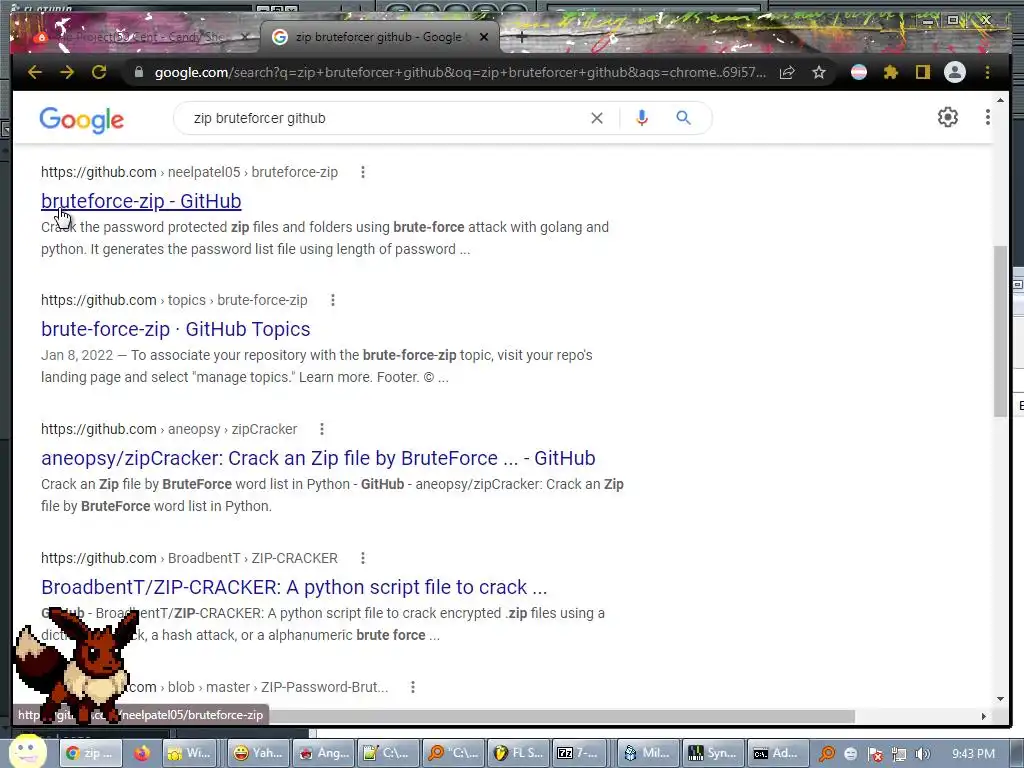Close the Candy Shop tab
This screenshot has width=1024, height=768.
(x=245, y=37)
